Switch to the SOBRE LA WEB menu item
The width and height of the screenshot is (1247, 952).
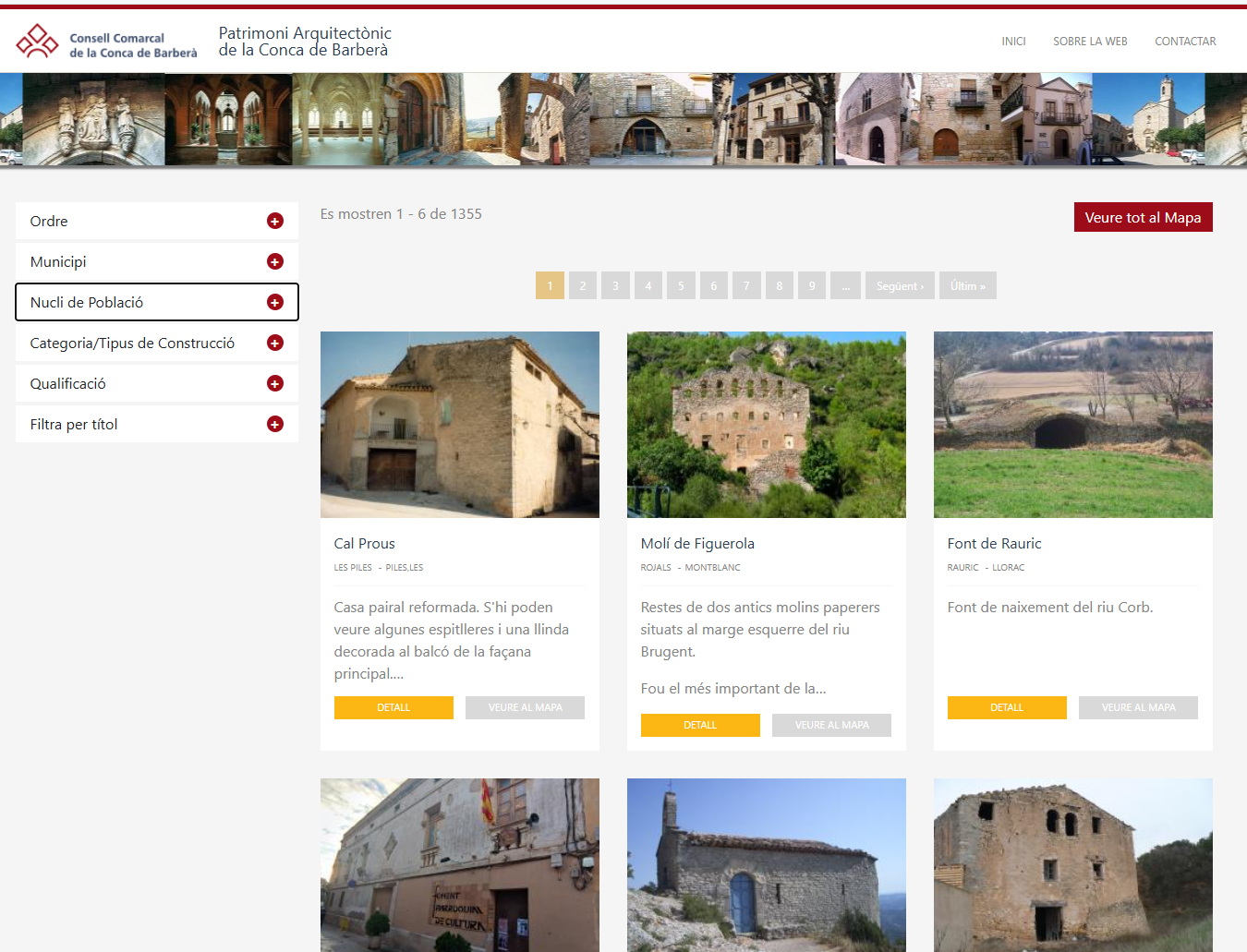pyautogui.click(x=1090, y=41)
